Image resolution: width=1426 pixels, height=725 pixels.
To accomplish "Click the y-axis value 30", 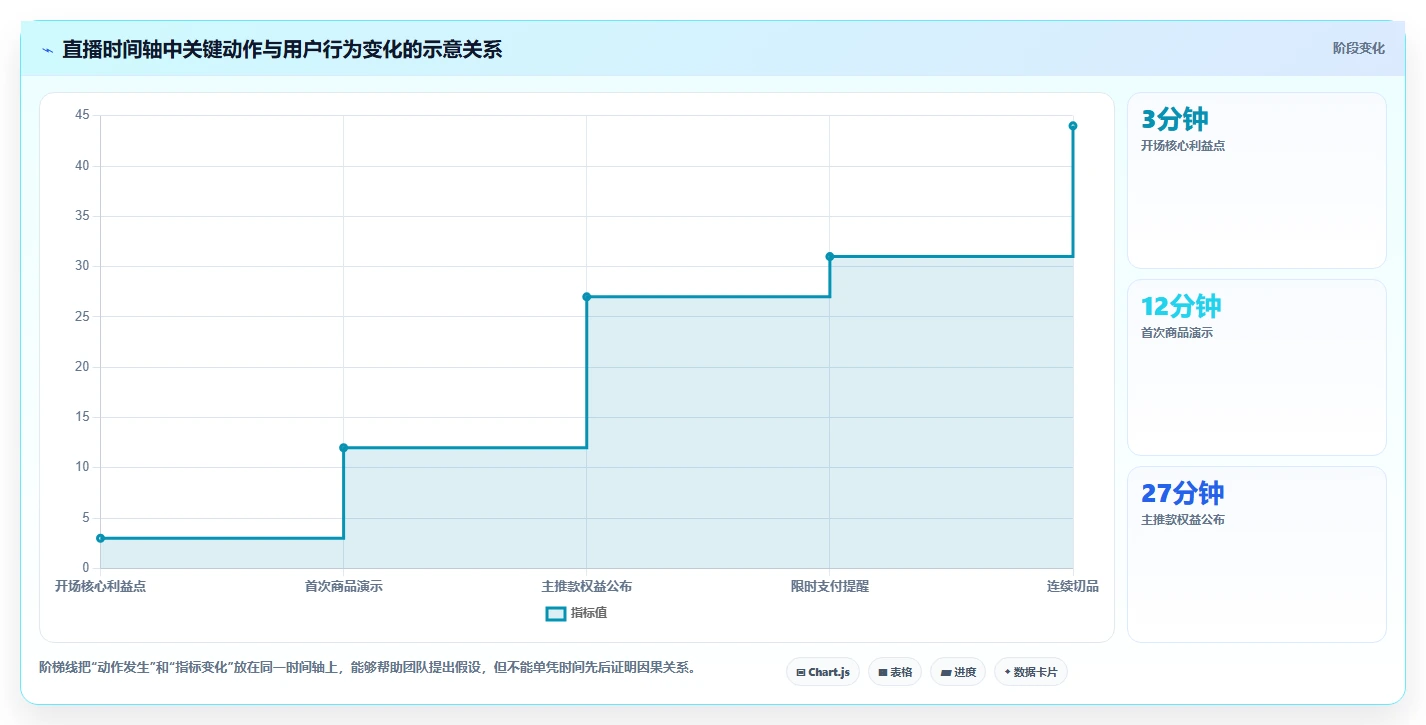I will coord(82,266).
